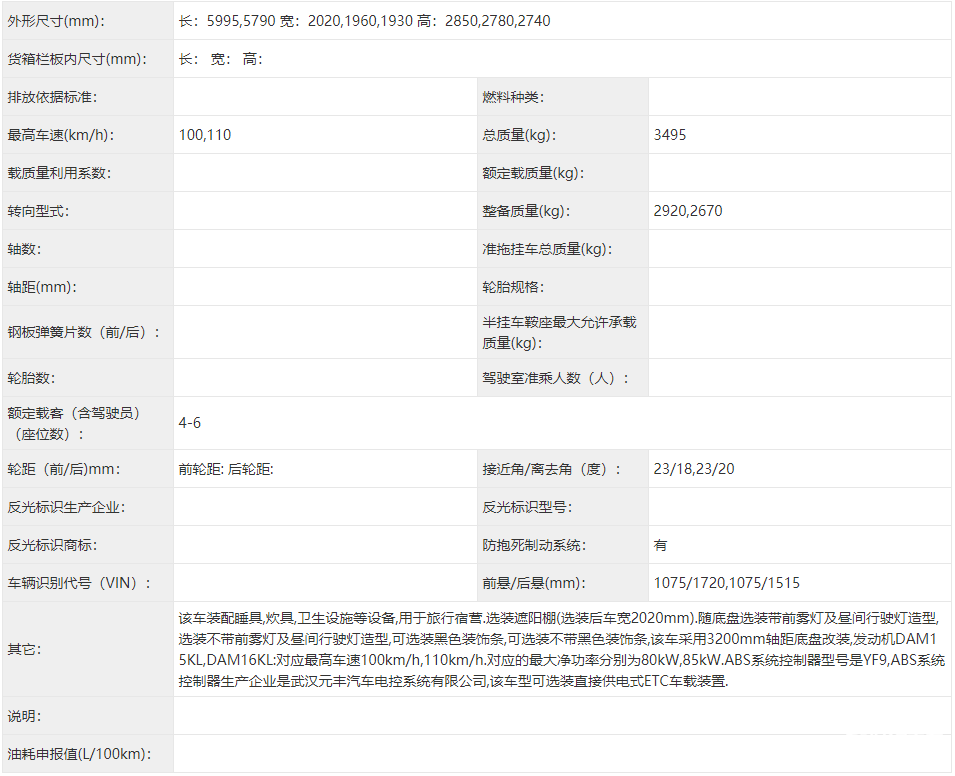Viewport: 955px width, 776px height.
Task: Click the 防抱死制动系统 label
Action: point(534,545)
